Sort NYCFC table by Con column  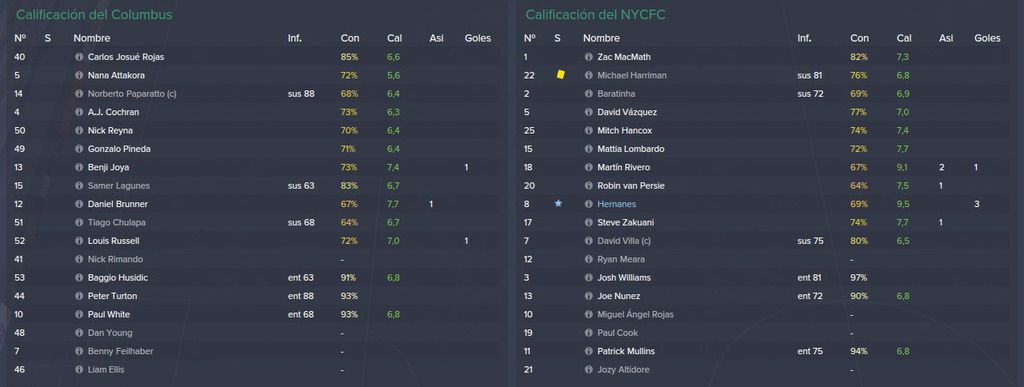[x=859, y=39]
